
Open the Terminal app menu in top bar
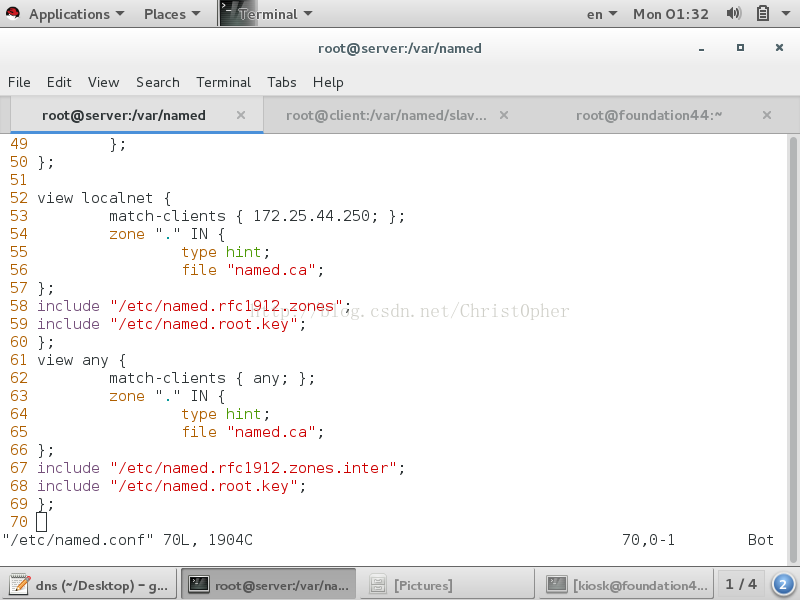pos(274,14)
